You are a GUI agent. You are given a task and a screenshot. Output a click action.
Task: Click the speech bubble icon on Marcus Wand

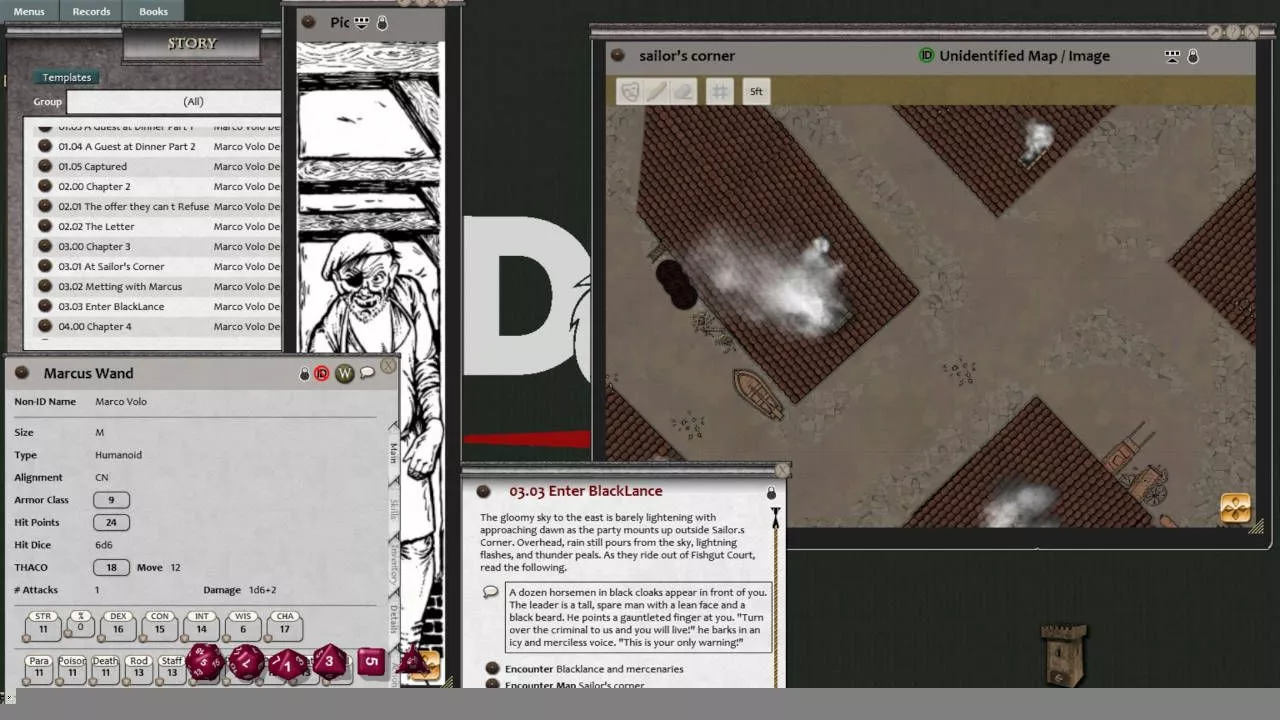pos(367,373)
